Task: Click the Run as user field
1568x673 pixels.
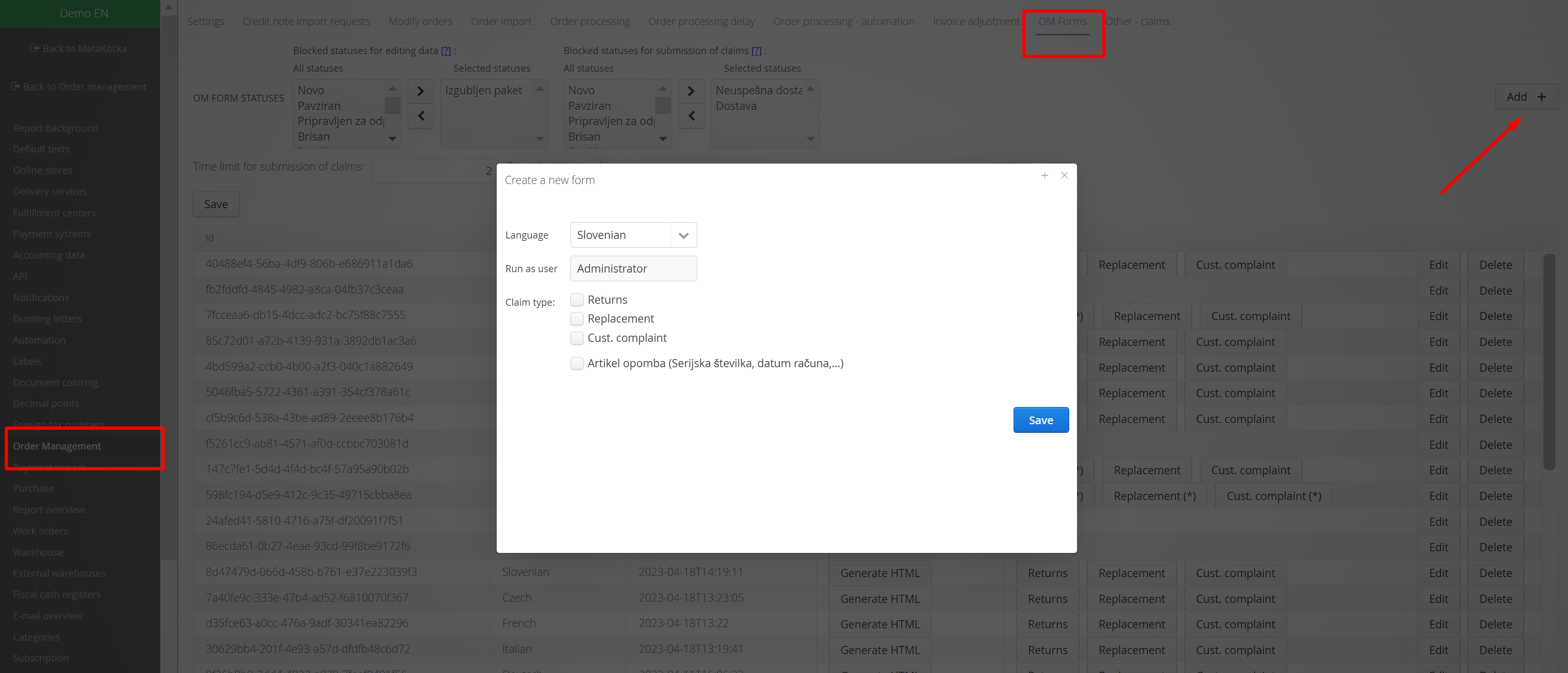Action: [633, 268]
